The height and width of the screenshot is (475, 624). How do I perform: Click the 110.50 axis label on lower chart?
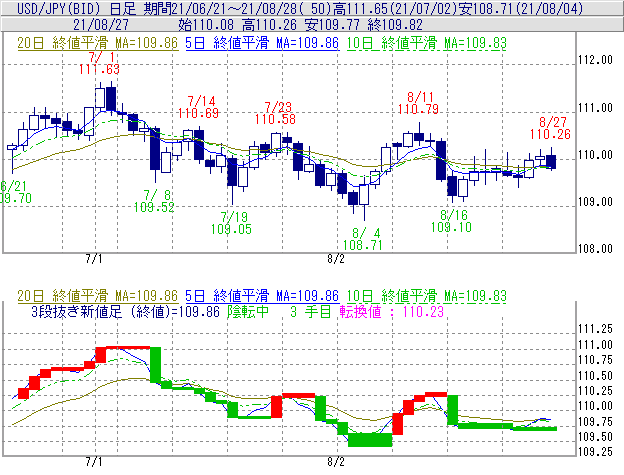pos(595,376)
